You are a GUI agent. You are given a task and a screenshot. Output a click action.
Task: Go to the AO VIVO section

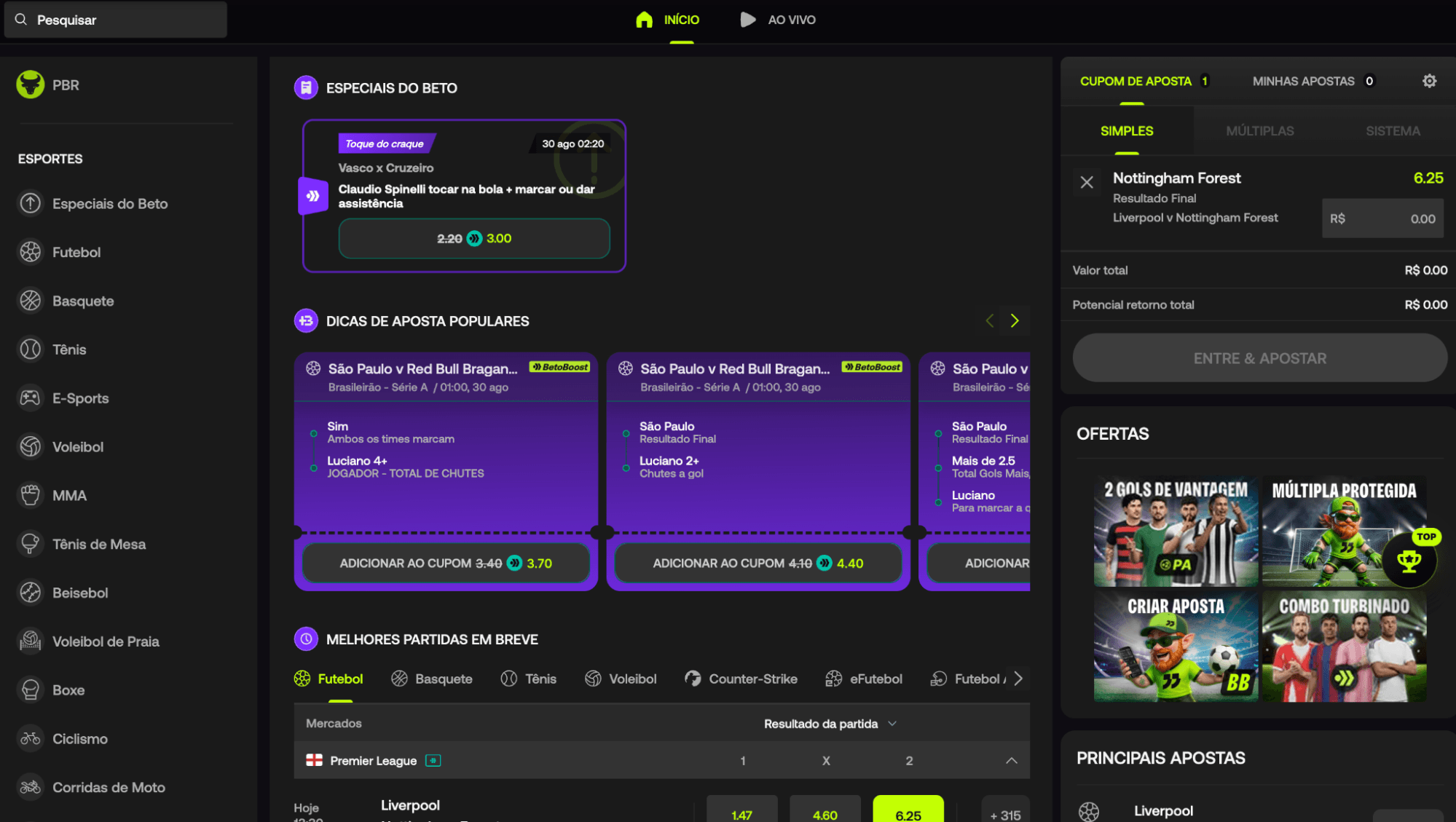click(x=778, y=20)
